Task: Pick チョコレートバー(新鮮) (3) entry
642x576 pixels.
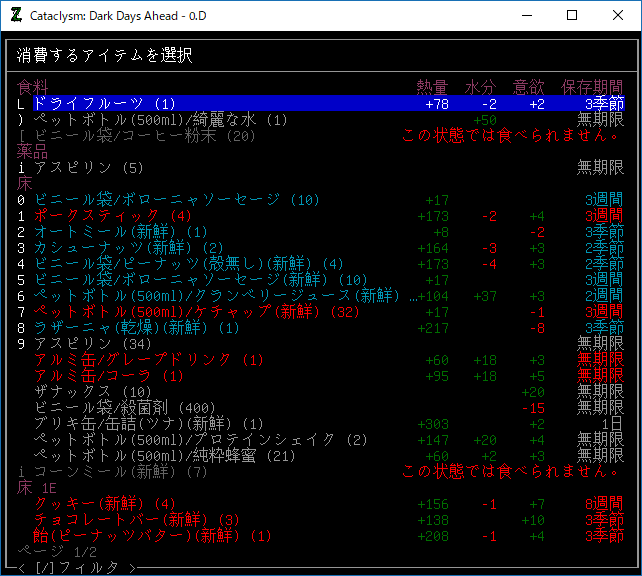Action: 136,520
